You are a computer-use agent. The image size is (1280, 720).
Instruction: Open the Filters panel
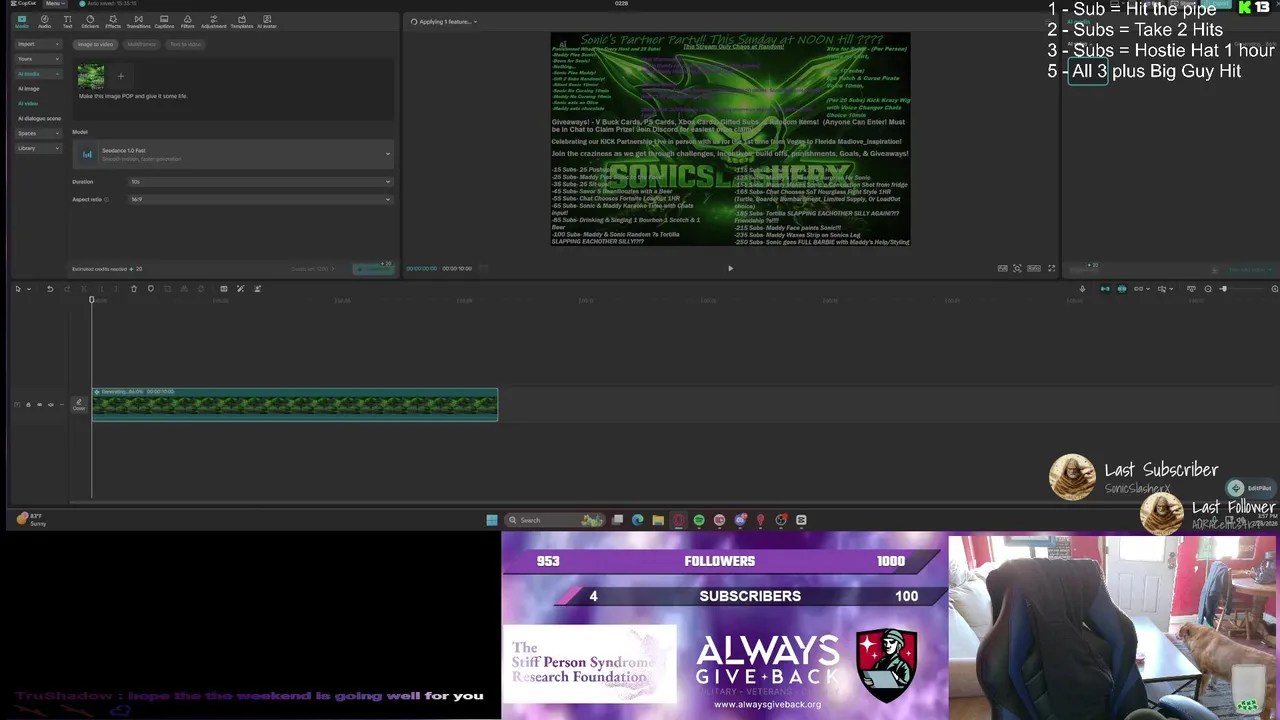coord(188,21)
